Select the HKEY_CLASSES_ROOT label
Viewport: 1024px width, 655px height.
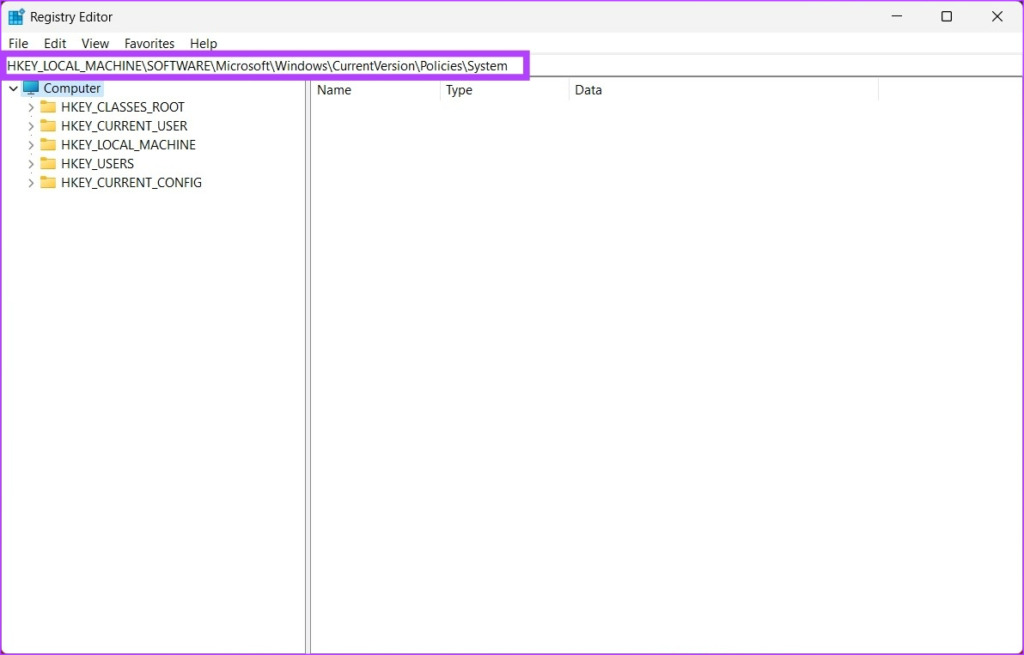(123, 107)
